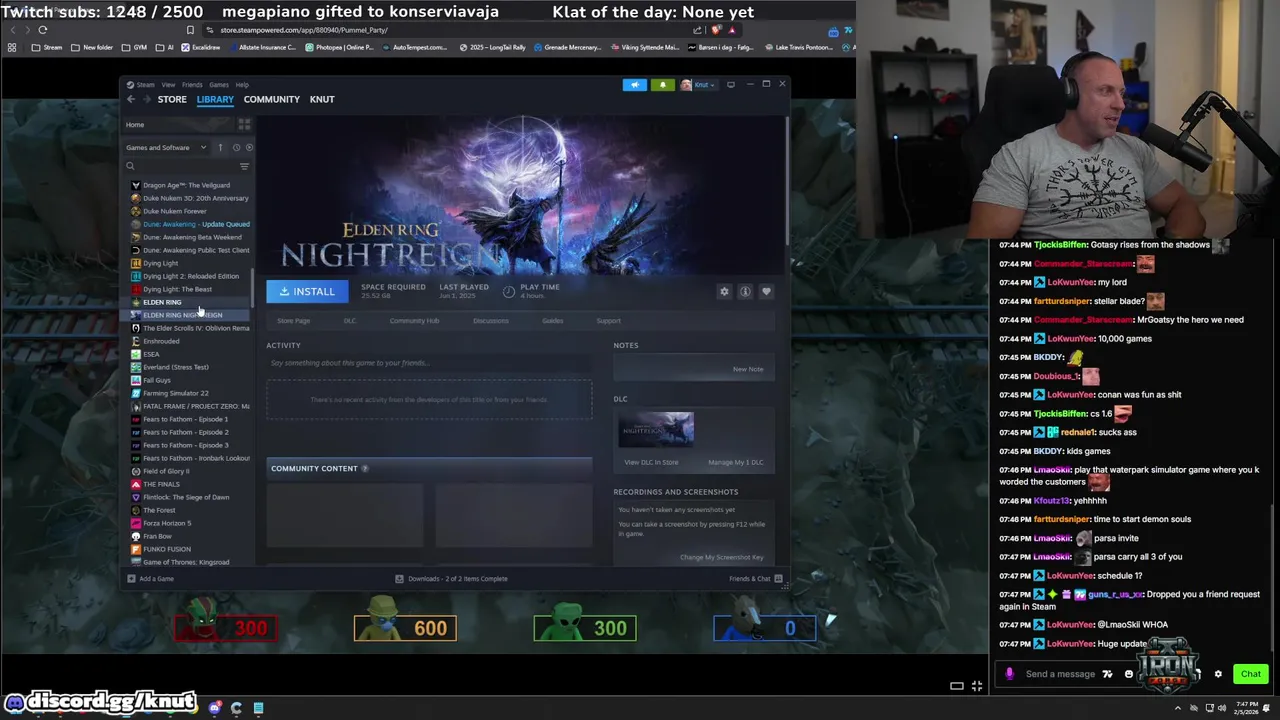Select Duke Nukem Forever in the list

pos(175,211)
